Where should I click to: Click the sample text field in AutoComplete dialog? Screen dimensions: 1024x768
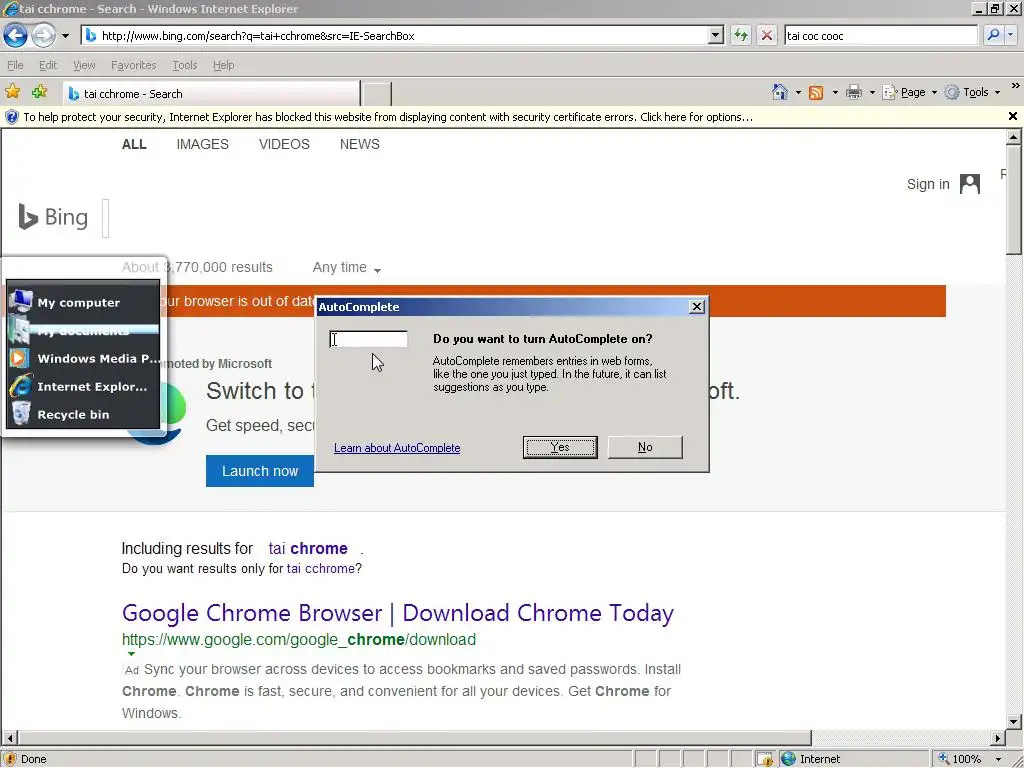(368, 339)
